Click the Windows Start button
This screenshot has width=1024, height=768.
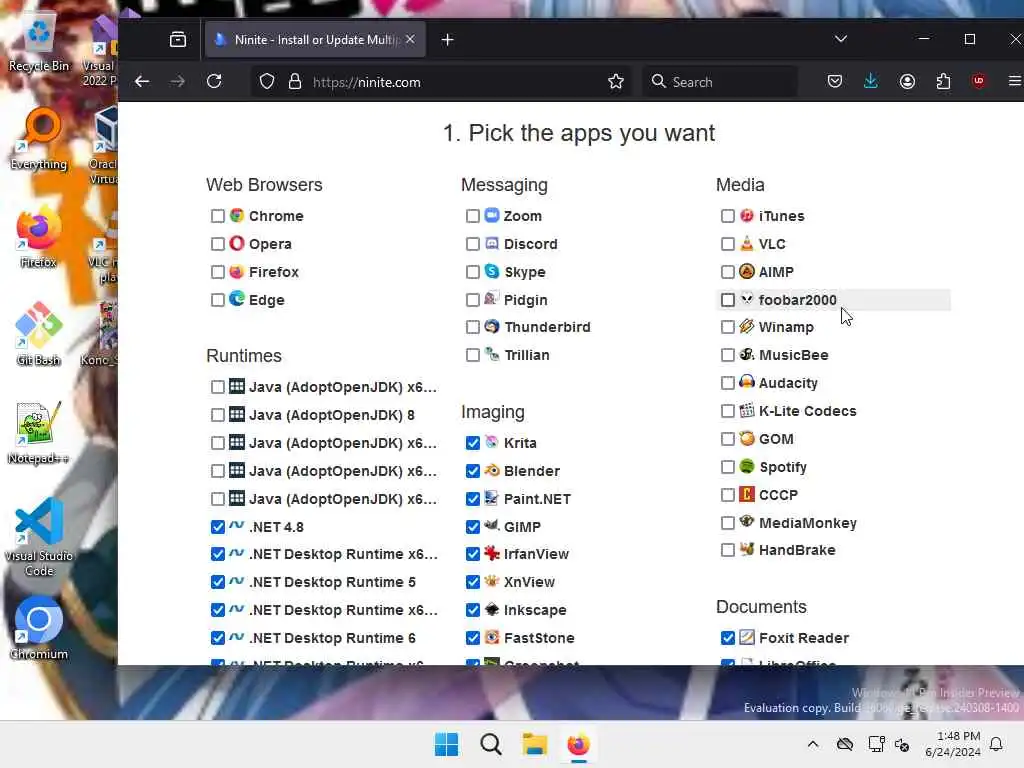(447, 744)
